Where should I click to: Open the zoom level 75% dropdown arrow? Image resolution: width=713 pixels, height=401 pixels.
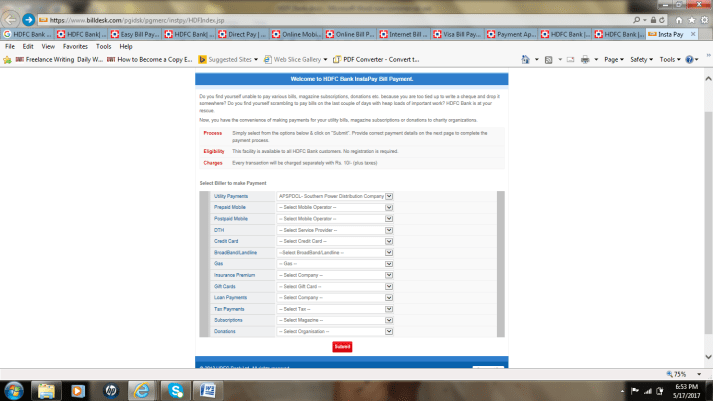coord(699,374)
